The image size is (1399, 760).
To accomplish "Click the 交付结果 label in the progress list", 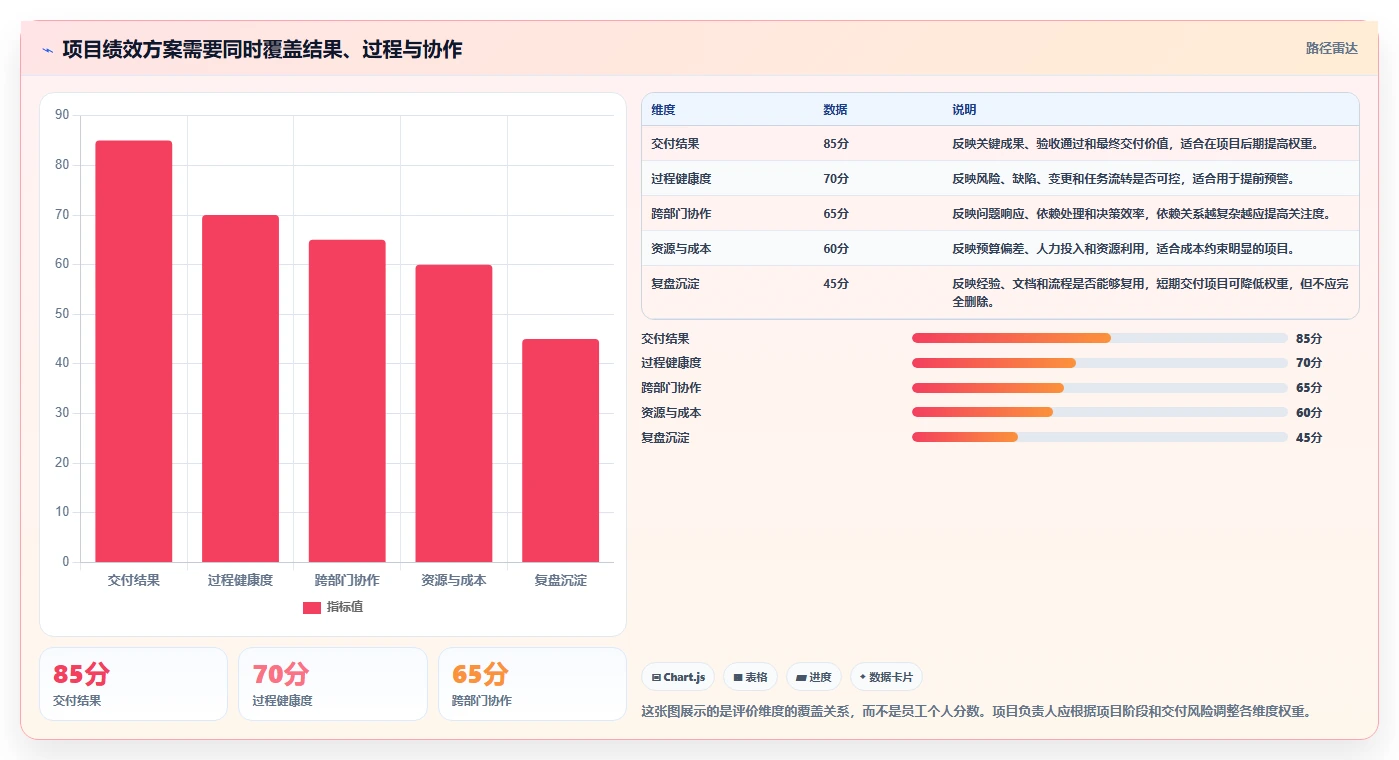I will pyautogui.click(x=665, y=339).
